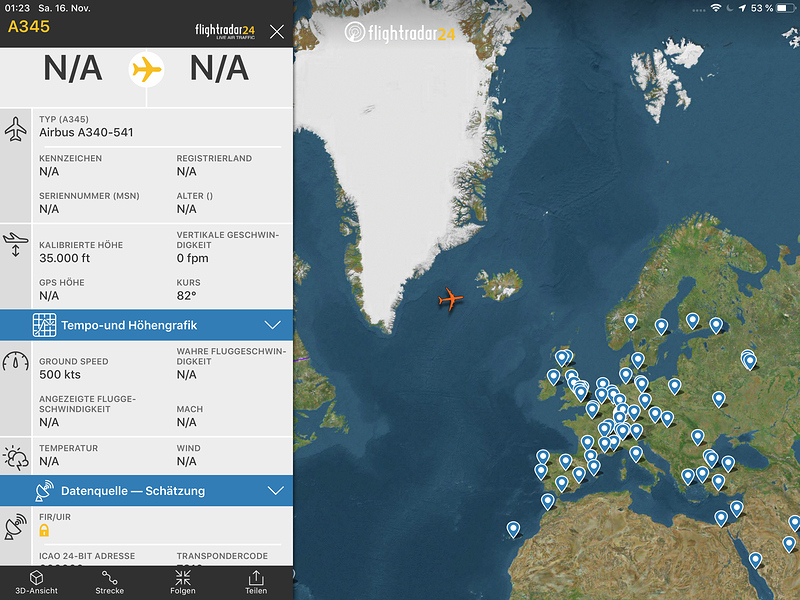The image size is (800, 600).
Task: Tap the Airbus A340-541 type text
Action: [86, 133]
